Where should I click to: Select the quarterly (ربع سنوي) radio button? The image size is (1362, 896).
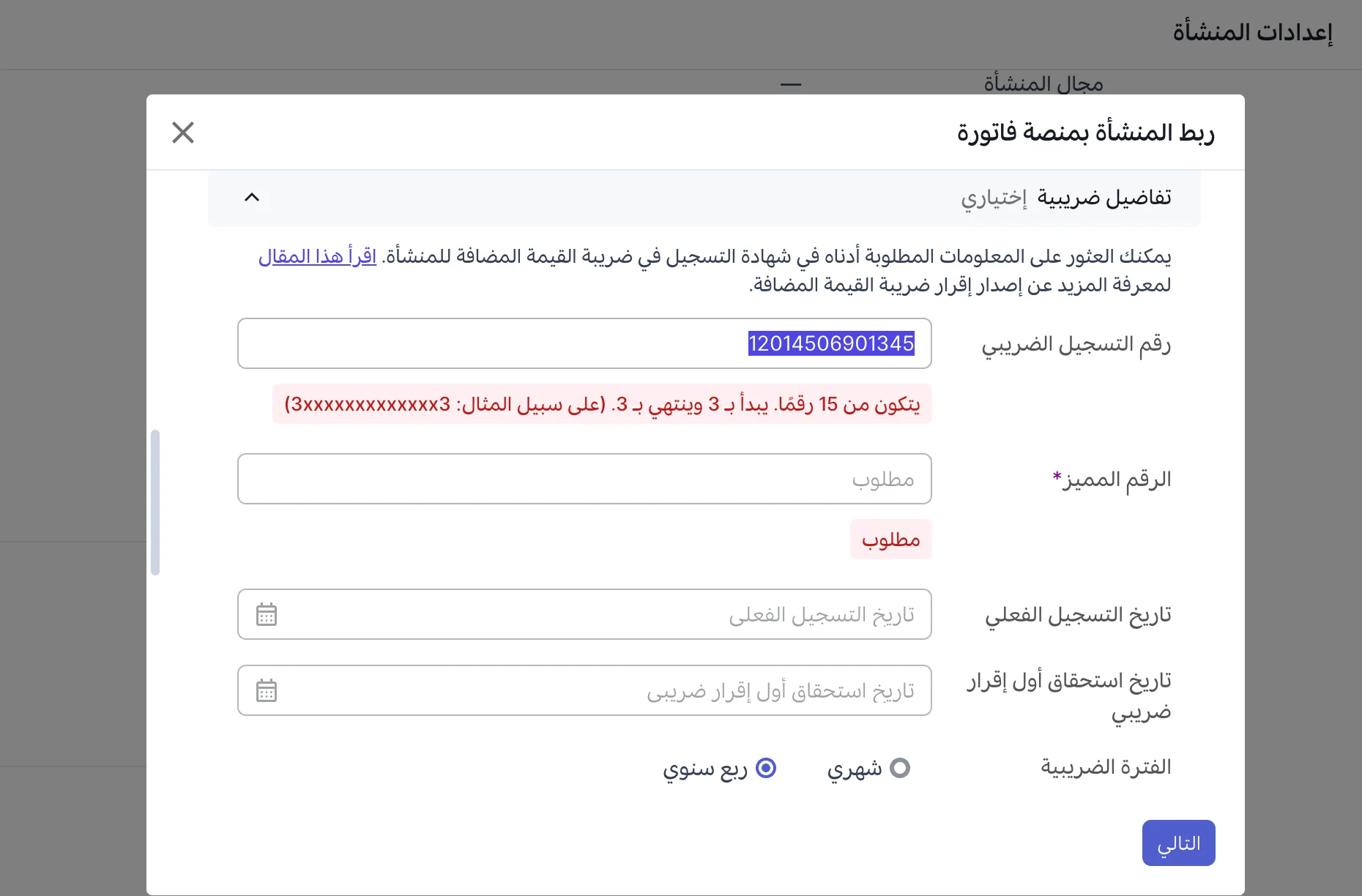pos(767,768)
